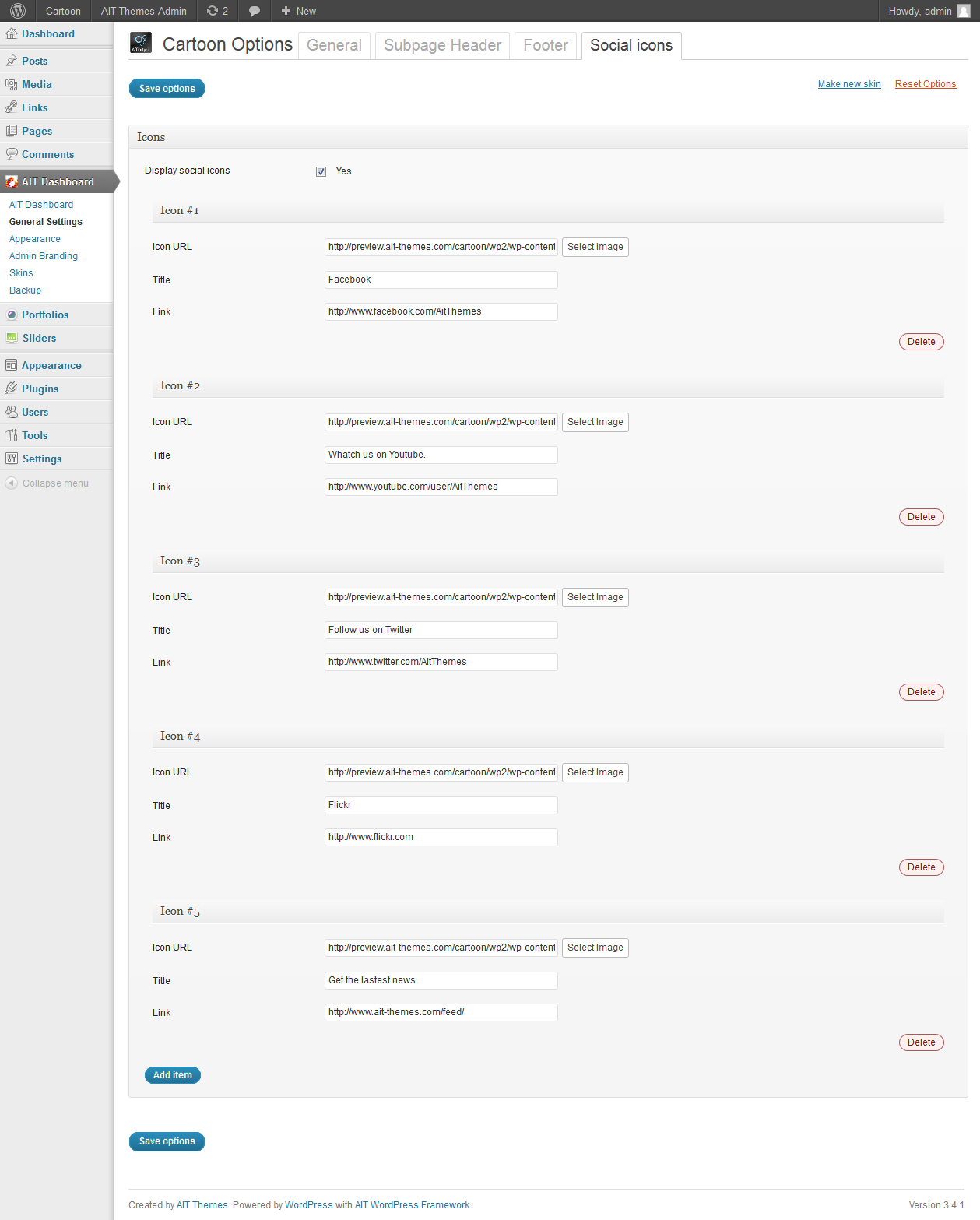Viewport: 980px width, 1220px height.
Task: Click the plus New icon in admin bar
Action: click(286, 11)
